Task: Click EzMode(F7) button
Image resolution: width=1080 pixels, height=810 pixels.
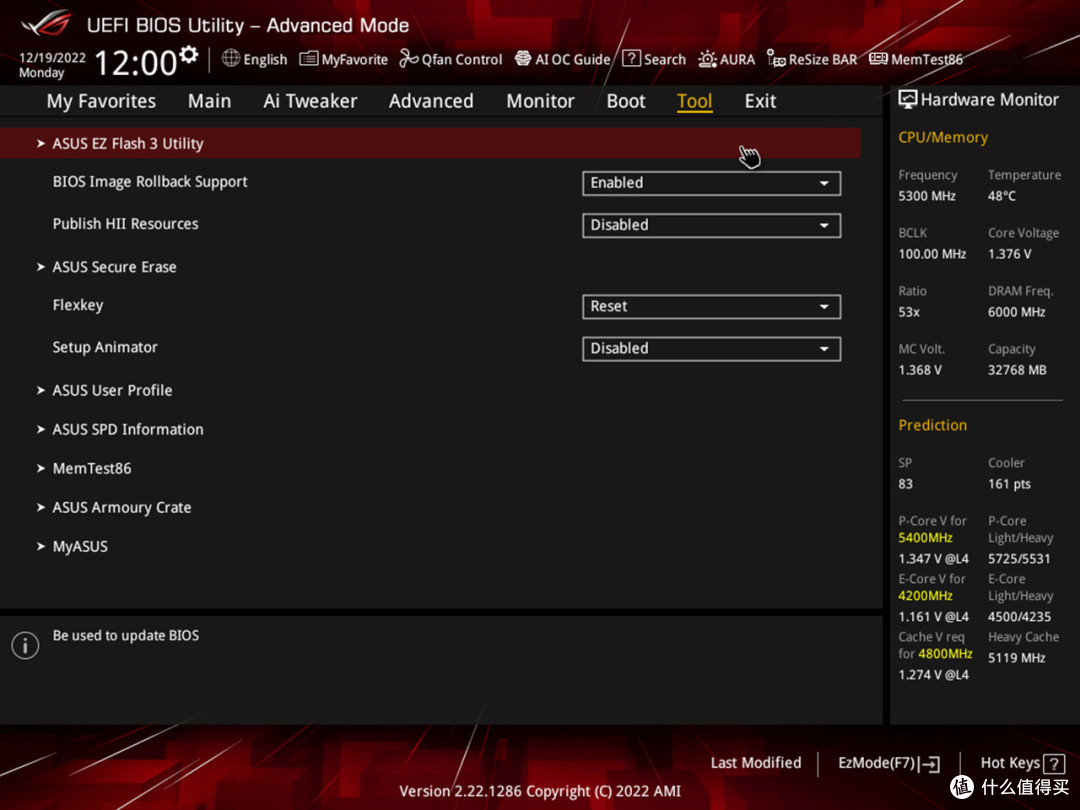Action: click(x=889, y=763)
